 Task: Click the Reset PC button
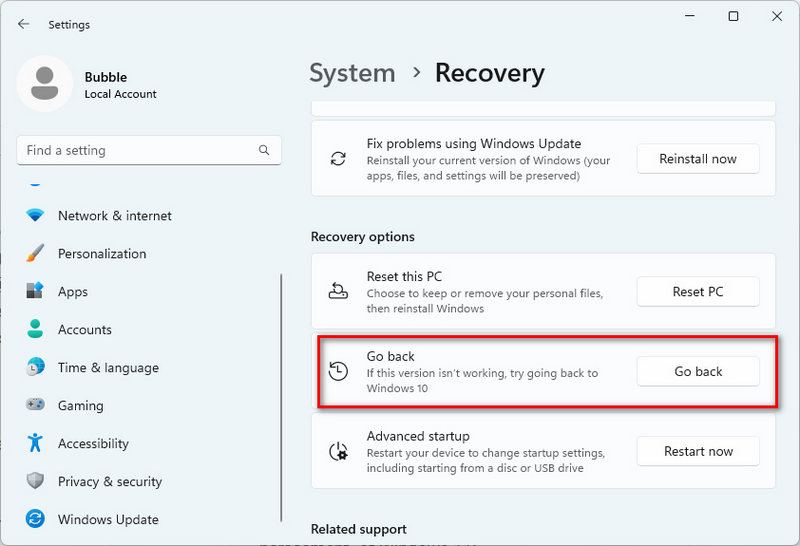(697, 291)
